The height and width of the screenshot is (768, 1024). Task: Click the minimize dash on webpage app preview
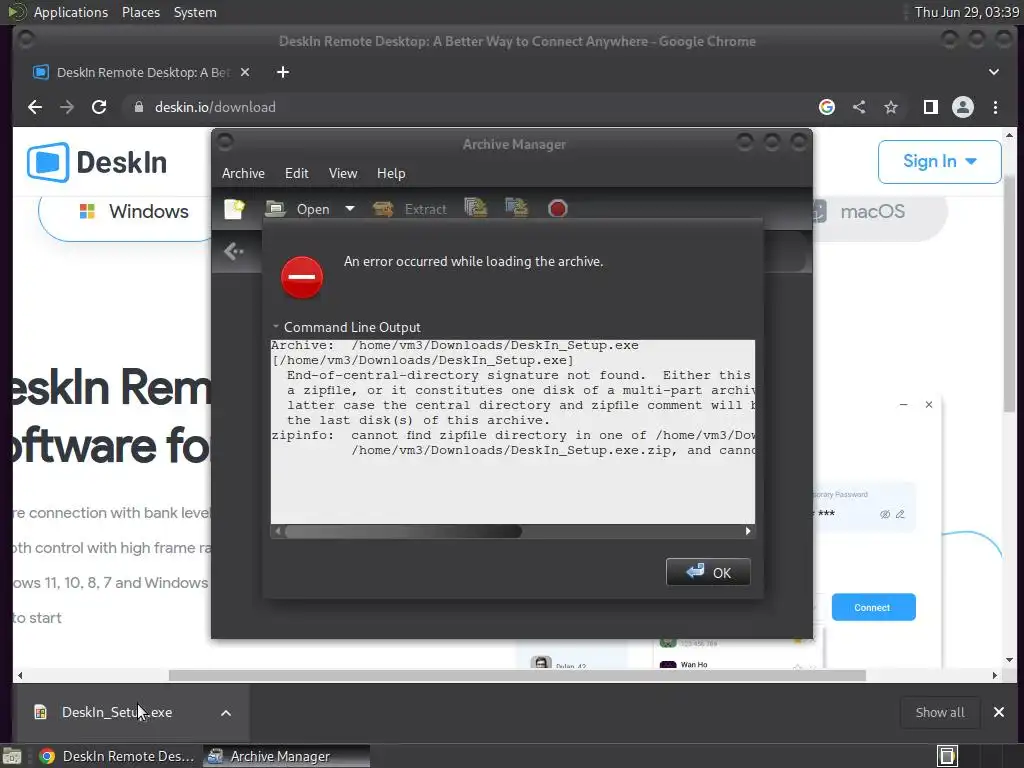click(x=904, y=405)
